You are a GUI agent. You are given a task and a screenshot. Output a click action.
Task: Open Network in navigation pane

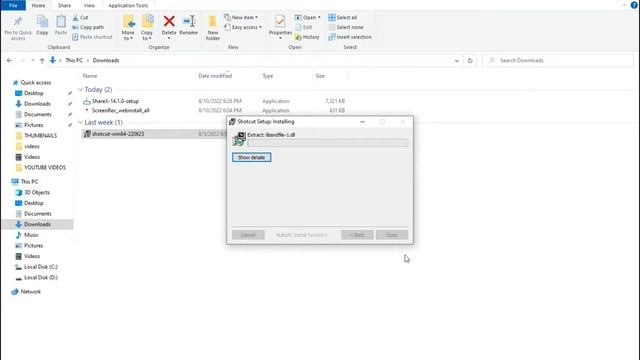coord(30,292)
